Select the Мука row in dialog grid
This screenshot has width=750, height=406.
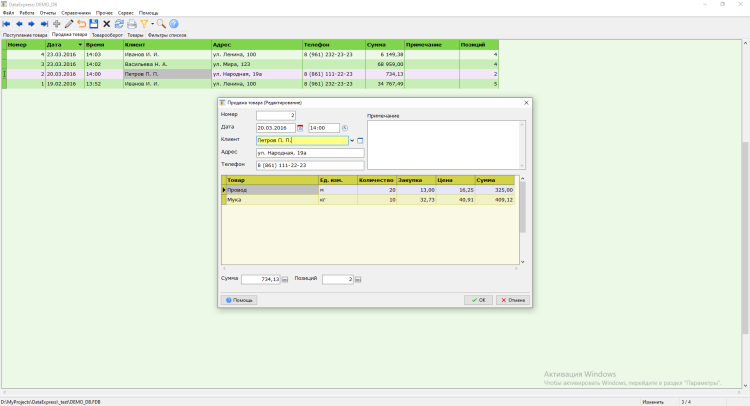pyautogui.click(x=368, y=200)
